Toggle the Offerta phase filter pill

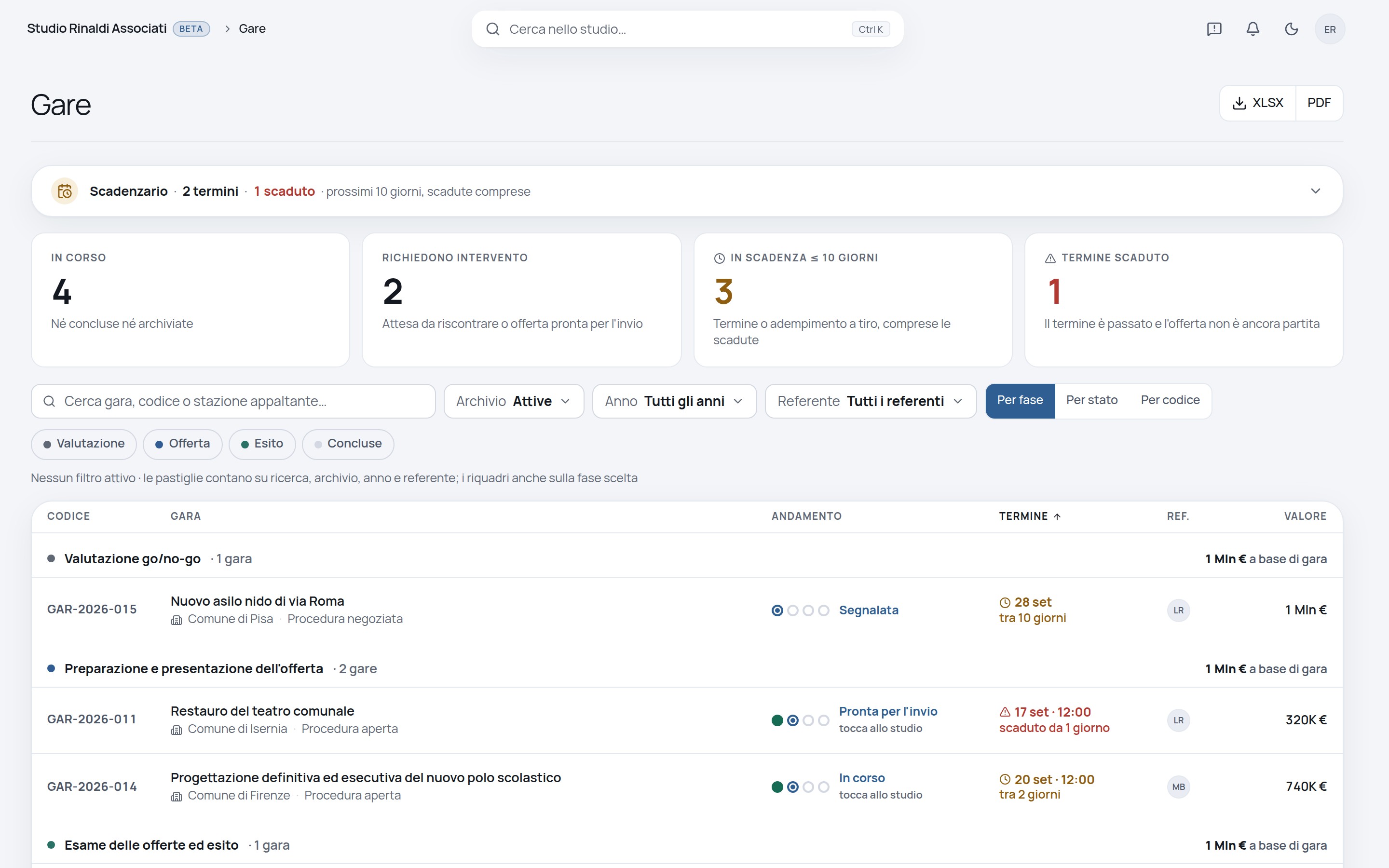182,444
